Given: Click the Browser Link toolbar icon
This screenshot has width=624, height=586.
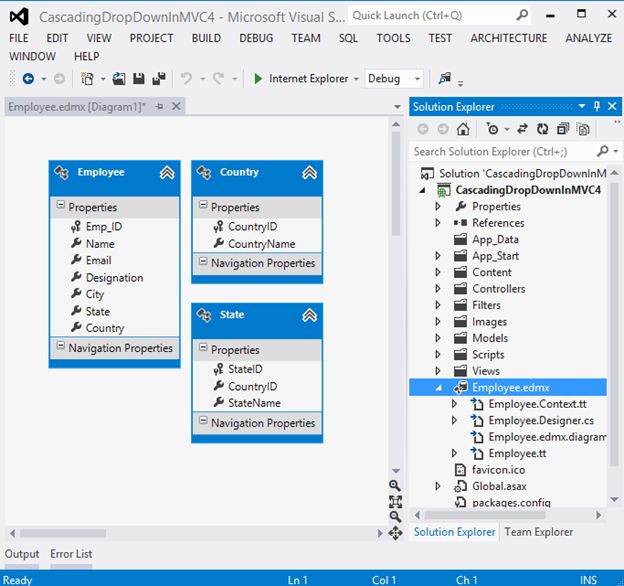Looking at the screenshot, I should click(x=445, y=78).
